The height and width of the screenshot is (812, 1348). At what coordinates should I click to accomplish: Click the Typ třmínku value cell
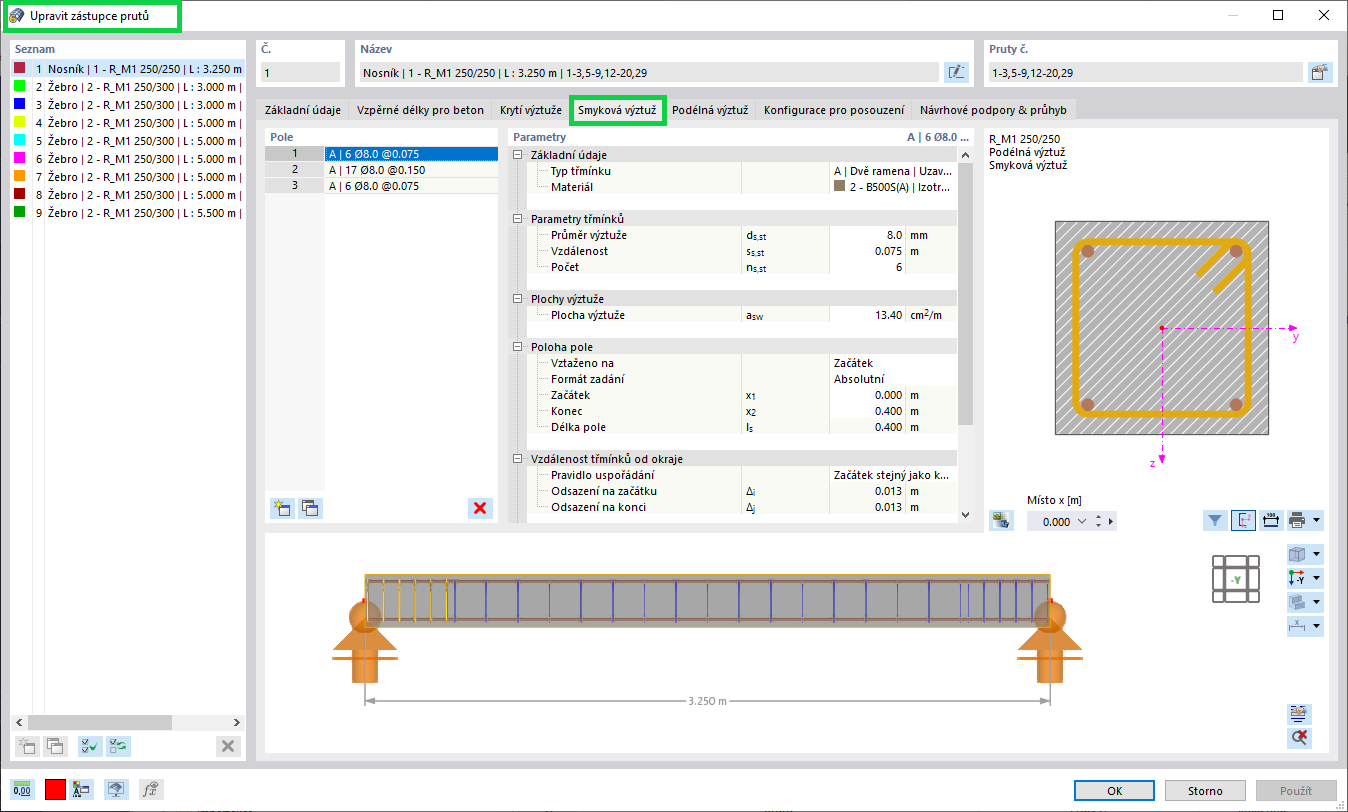[893, 171]
